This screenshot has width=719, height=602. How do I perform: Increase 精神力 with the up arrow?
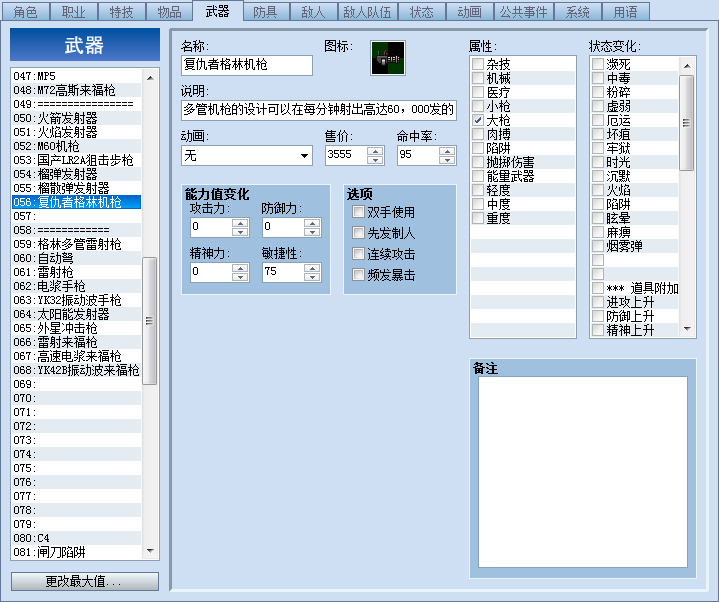tap(240, 268)
